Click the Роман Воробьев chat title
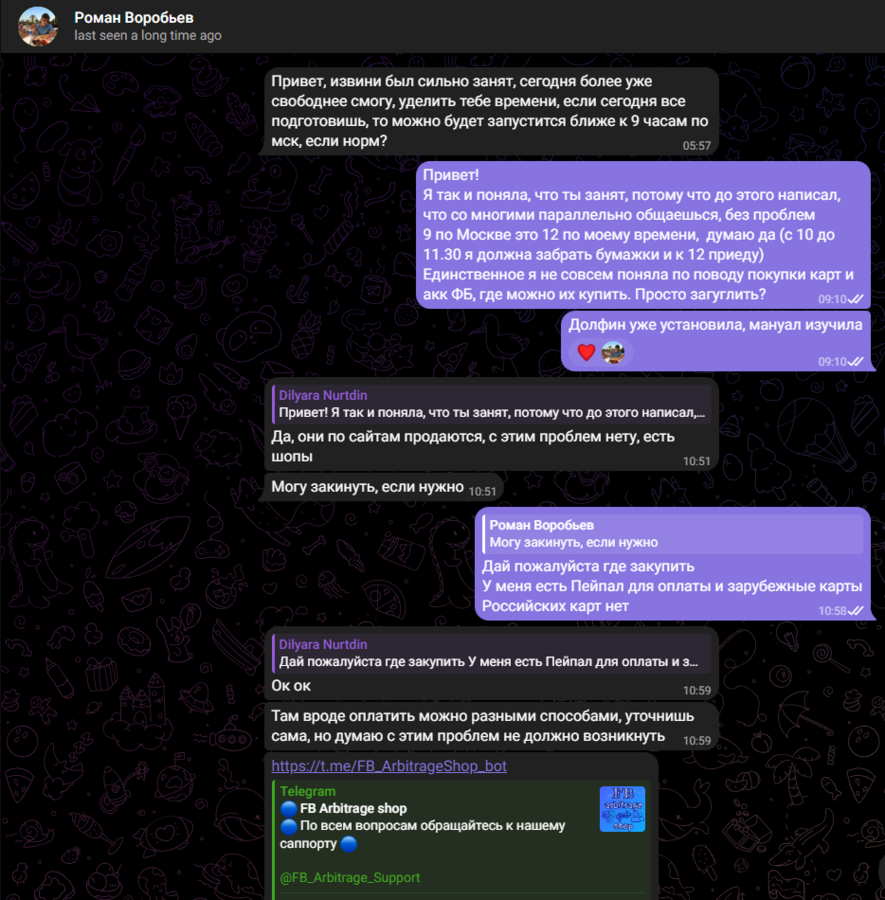Screen dimensions: 885x900 point(134,18)
